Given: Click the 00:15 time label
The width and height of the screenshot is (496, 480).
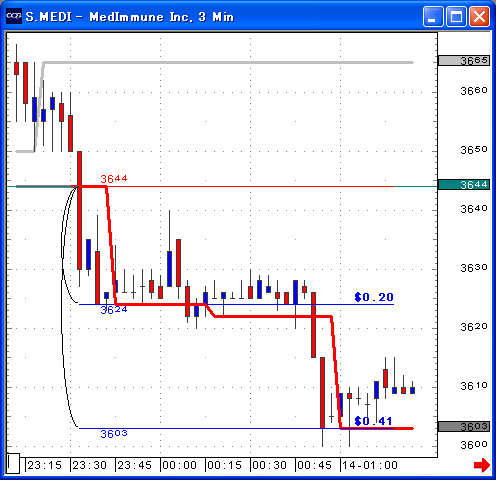Looking at the screenshot, I should (x=224, y=465).
